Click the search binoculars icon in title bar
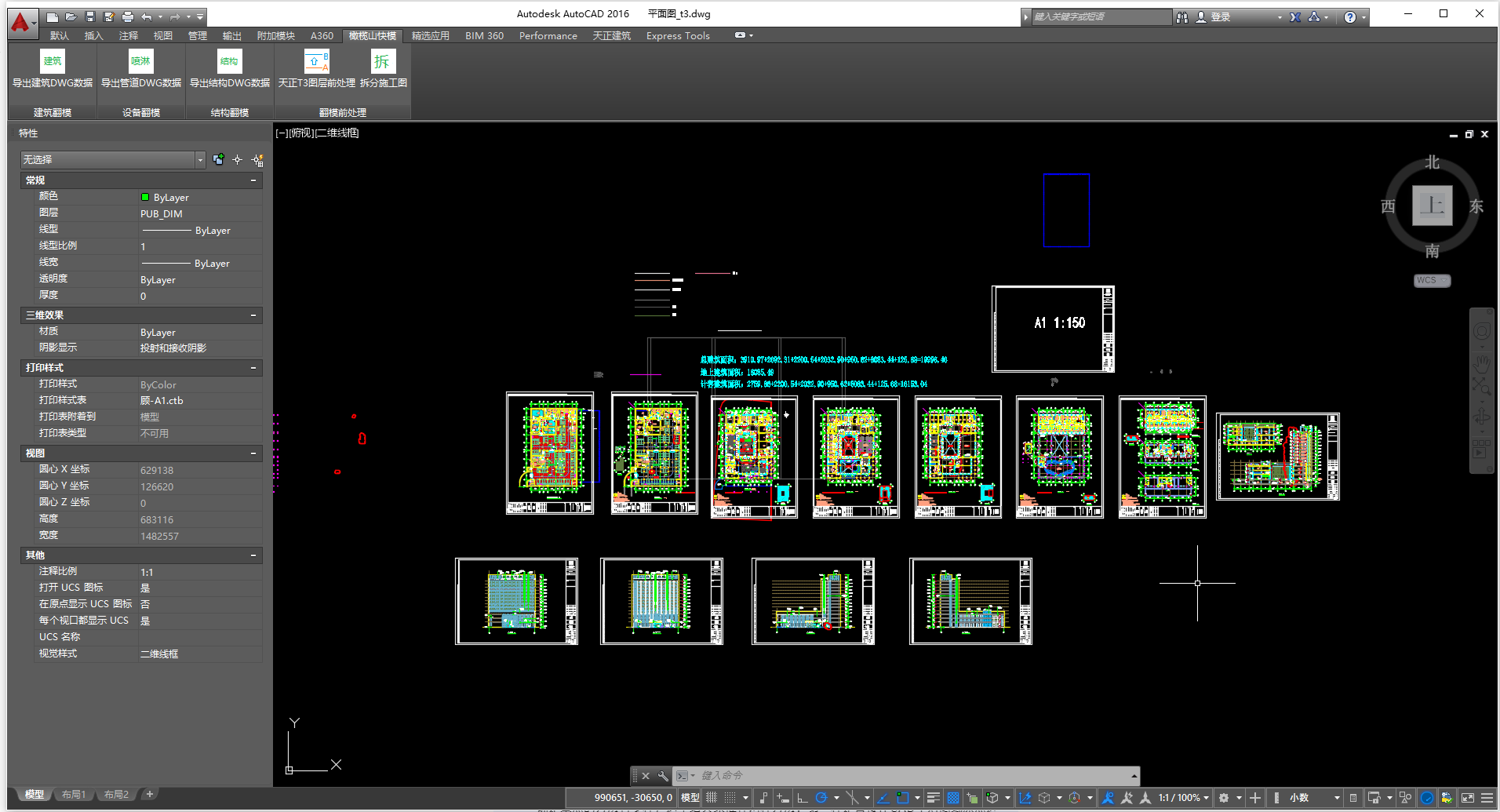Viewport: 1500px width, 812px height. point(1182,16)
